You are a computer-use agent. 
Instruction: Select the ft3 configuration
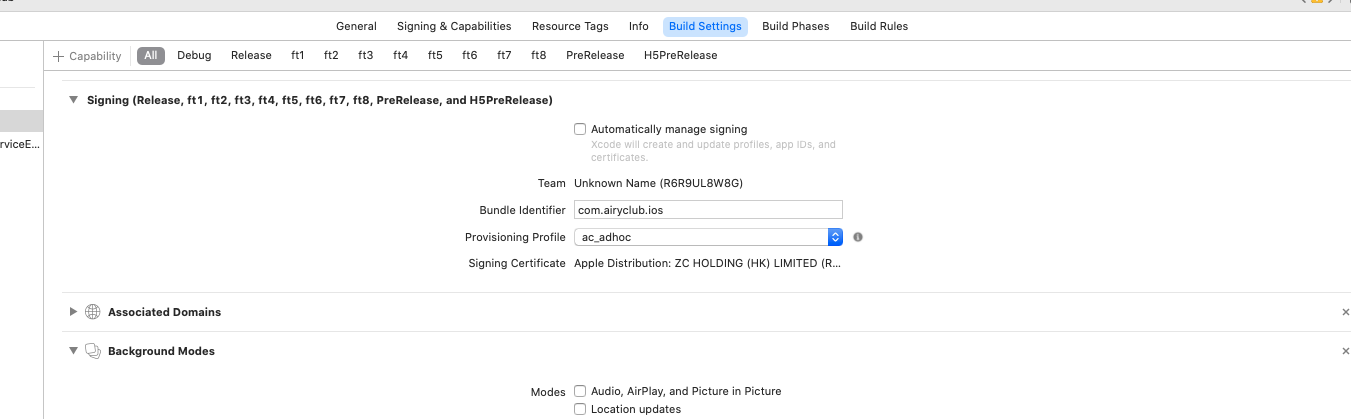click(x=366, y=55)
